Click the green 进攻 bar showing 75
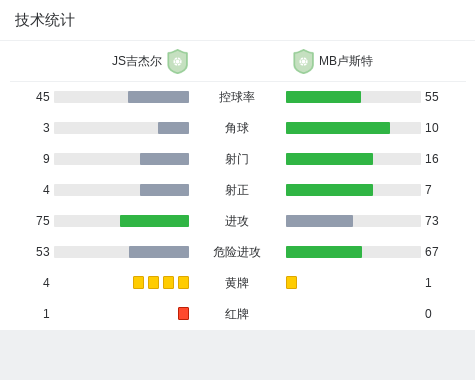The height and width of the screenshot is (380, 475). coord(154,221)
